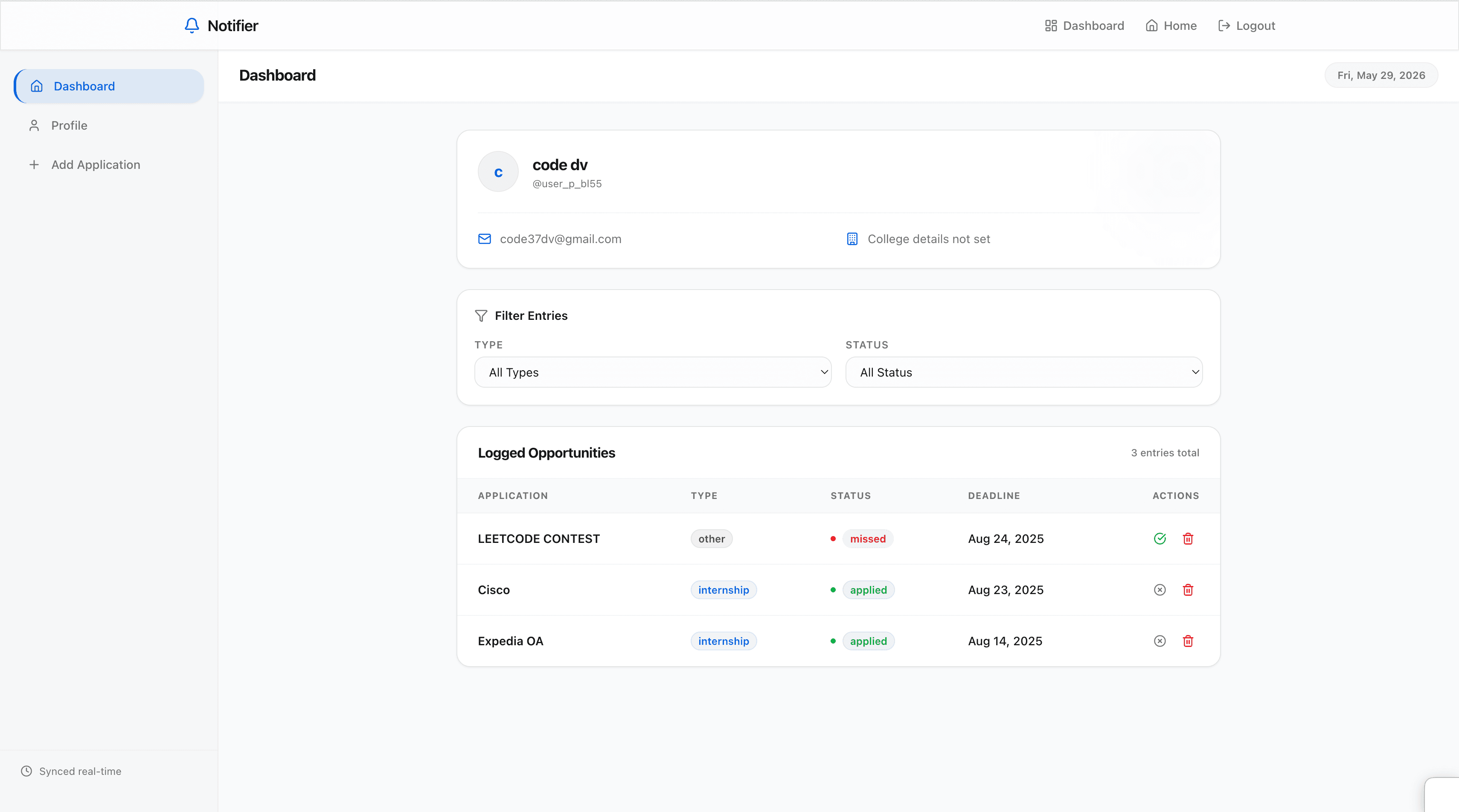Click the funnel icon in Filter Entries
Screen dimensions: 1459x812
click(481, 316)
